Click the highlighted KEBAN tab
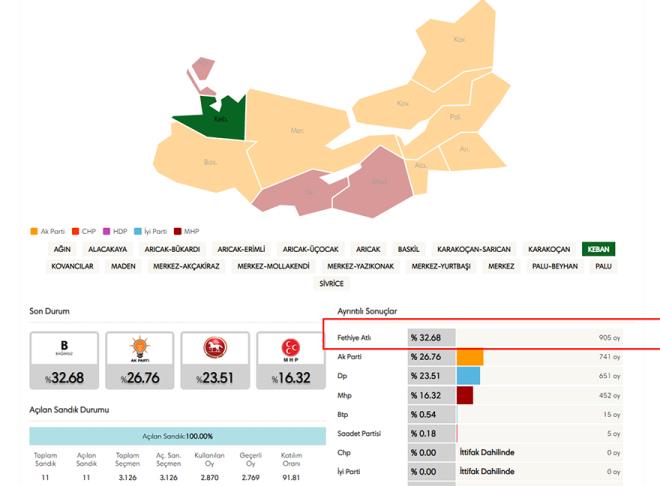This screenshot has width=660, height=486. (x=599, y=249)
